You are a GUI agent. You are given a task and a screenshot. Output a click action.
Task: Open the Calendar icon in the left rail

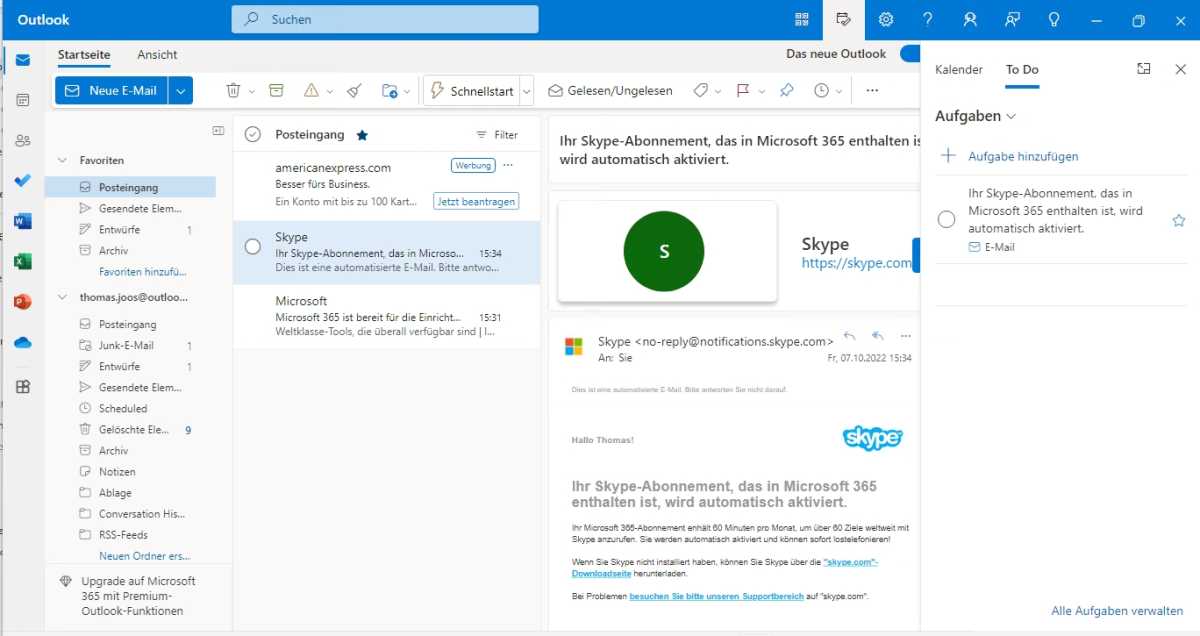coord(22,100)
